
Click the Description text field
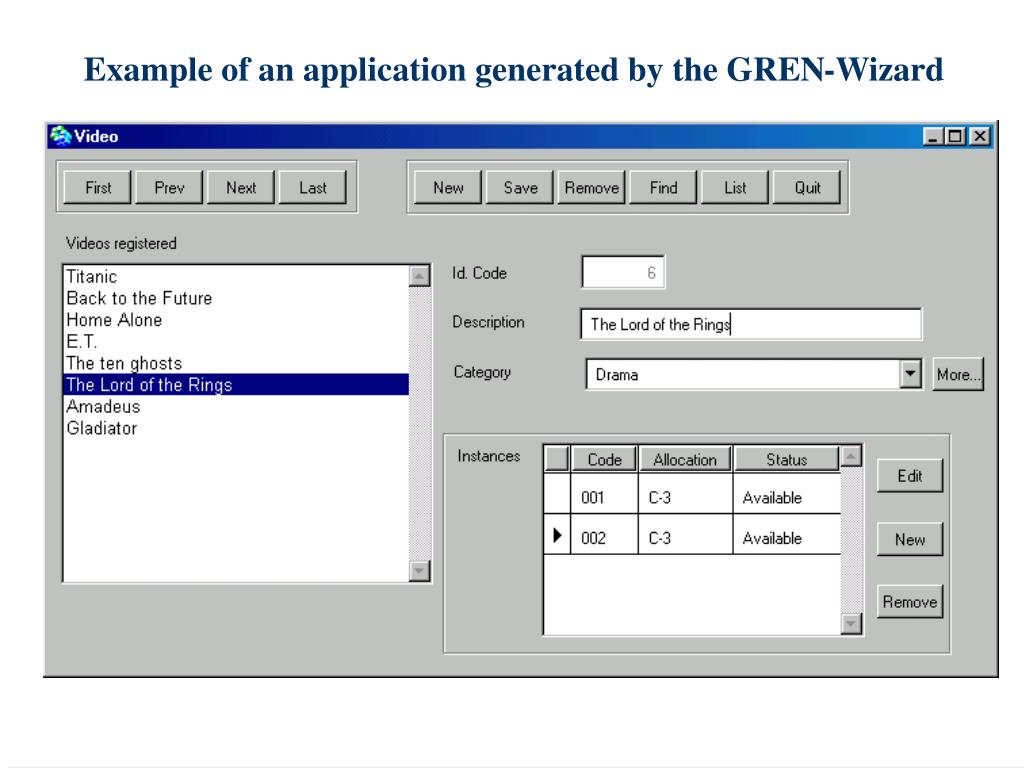coord(751,324)
